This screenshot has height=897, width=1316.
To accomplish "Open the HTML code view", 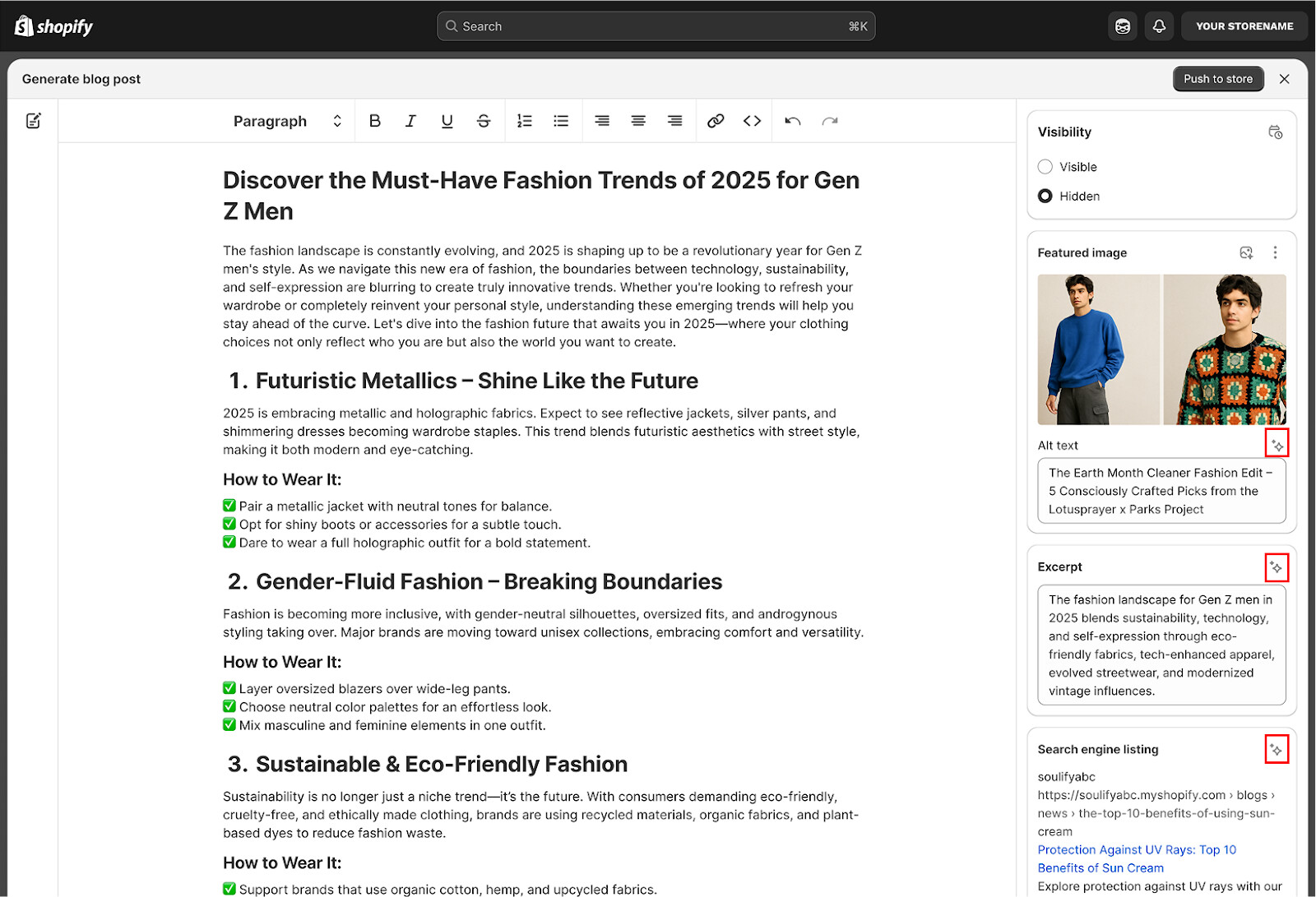I will coord(752,121).
